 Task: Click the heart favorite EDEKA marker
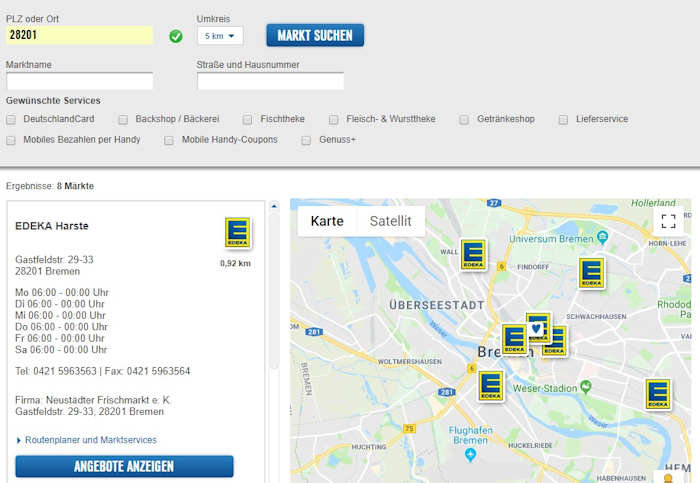[538, 327]
